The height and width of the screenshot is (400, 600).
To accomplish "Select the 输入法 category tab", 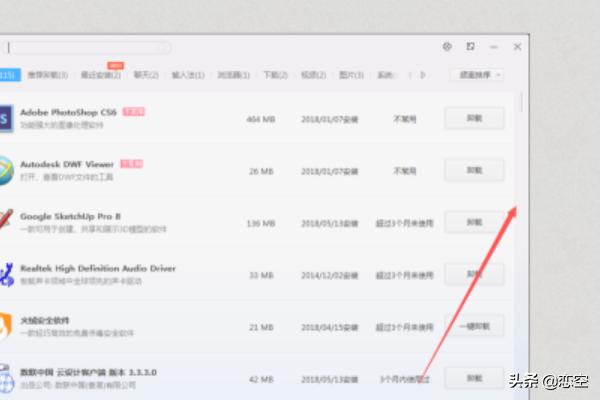I will tap(188, 74).
